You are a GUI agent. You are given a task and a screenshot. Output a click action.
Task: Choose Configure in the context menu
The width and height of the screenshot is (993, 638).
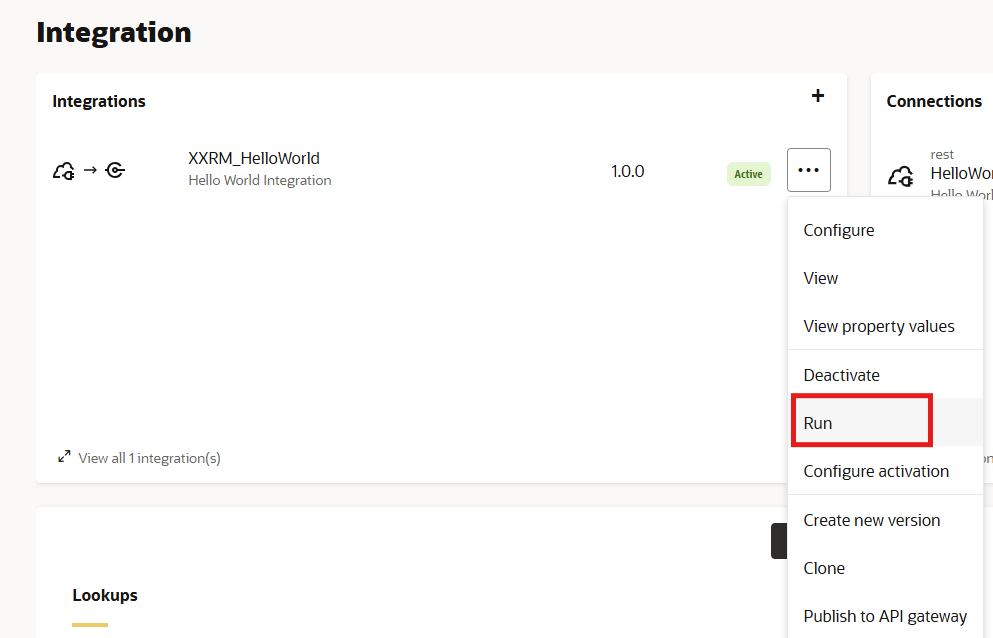tap(838, 230)
